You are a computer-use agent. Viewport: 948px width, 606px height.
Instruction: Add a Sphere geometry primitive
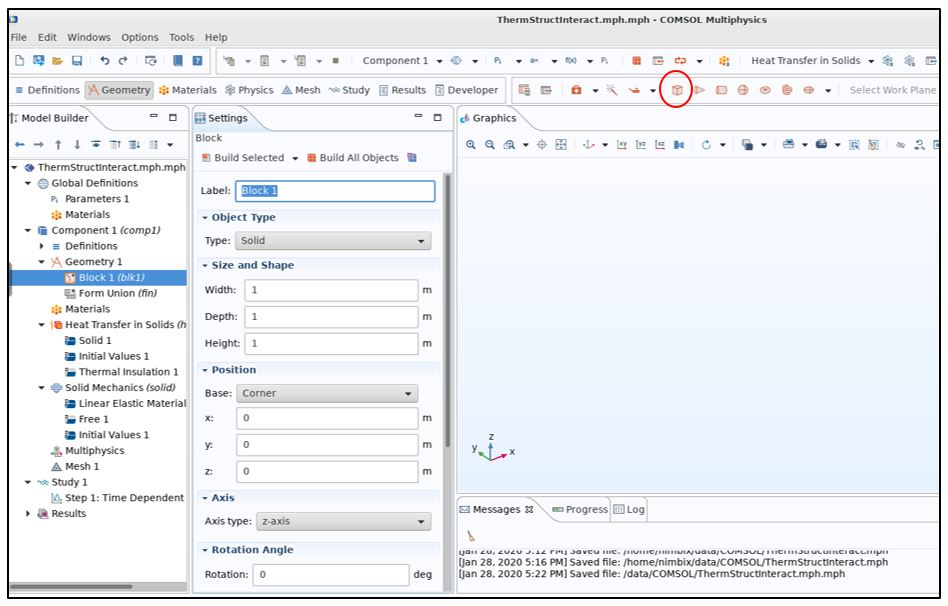click(x=743, y=90)
